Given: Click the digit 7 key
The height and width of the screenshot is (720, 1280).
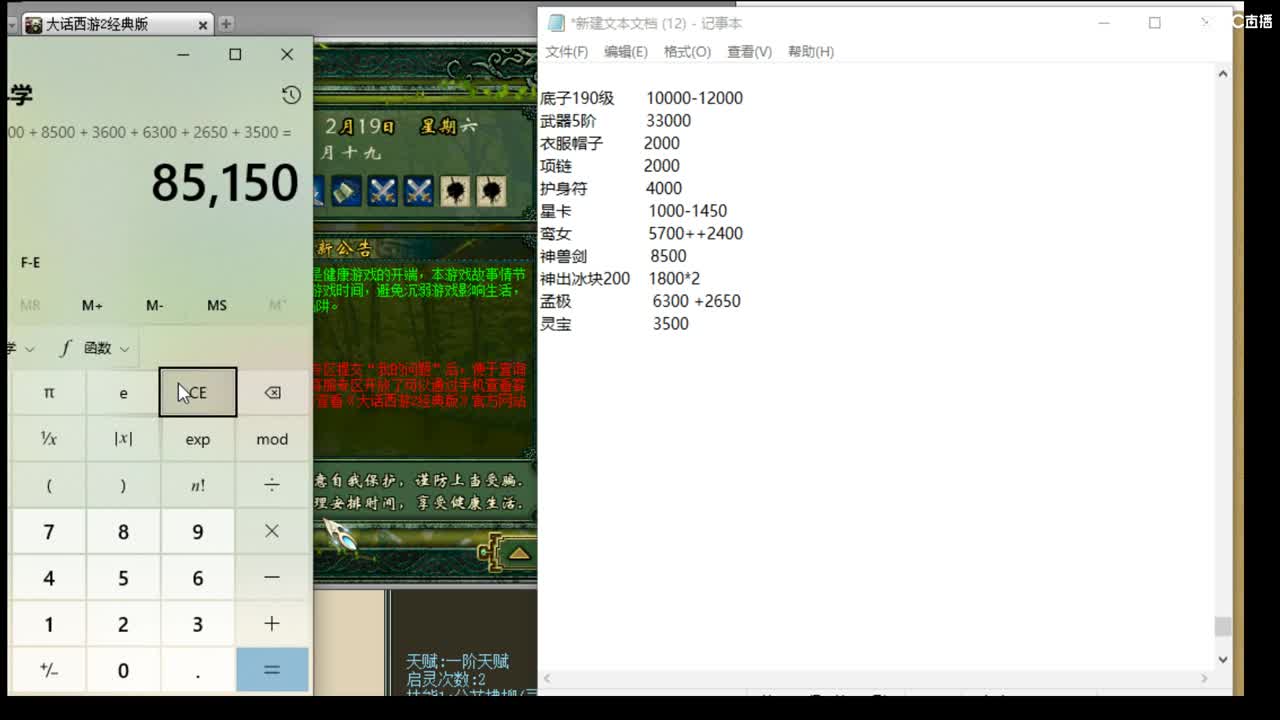Looking at the screenshot, I should click(x=49, y=531).
